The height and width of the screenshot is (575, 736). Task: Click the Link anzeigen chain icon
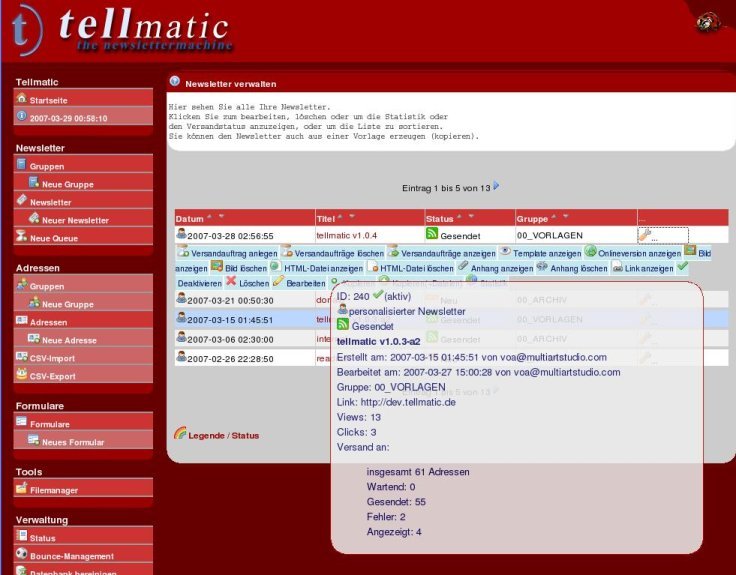617,267
